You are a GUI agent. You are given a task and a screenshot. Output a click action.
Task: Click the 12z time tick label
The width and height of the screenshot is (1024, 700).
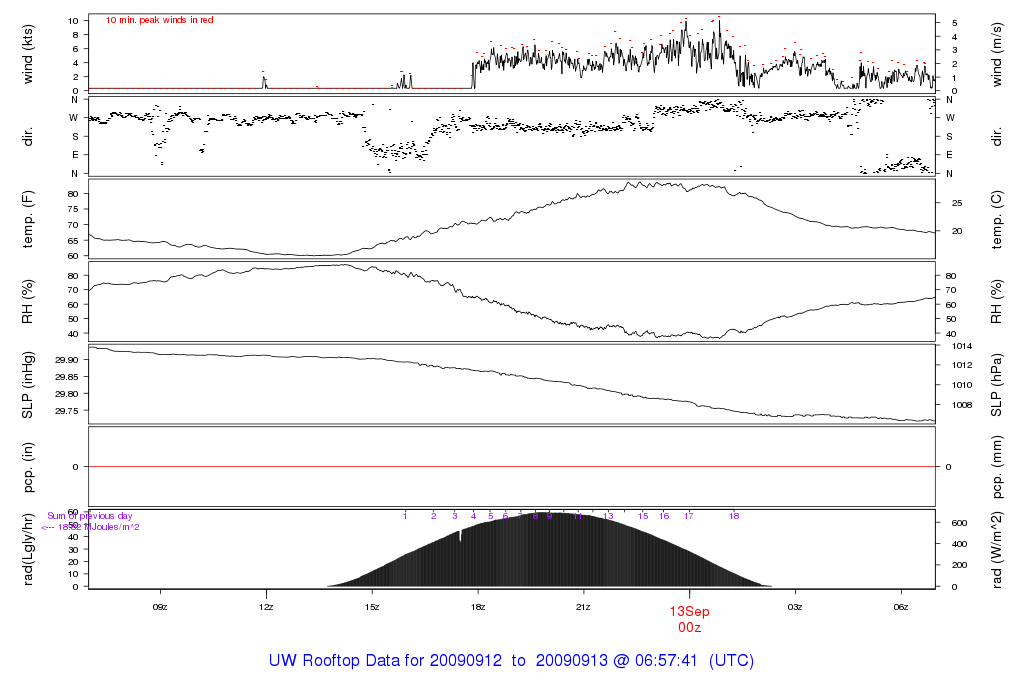(266, 607)
